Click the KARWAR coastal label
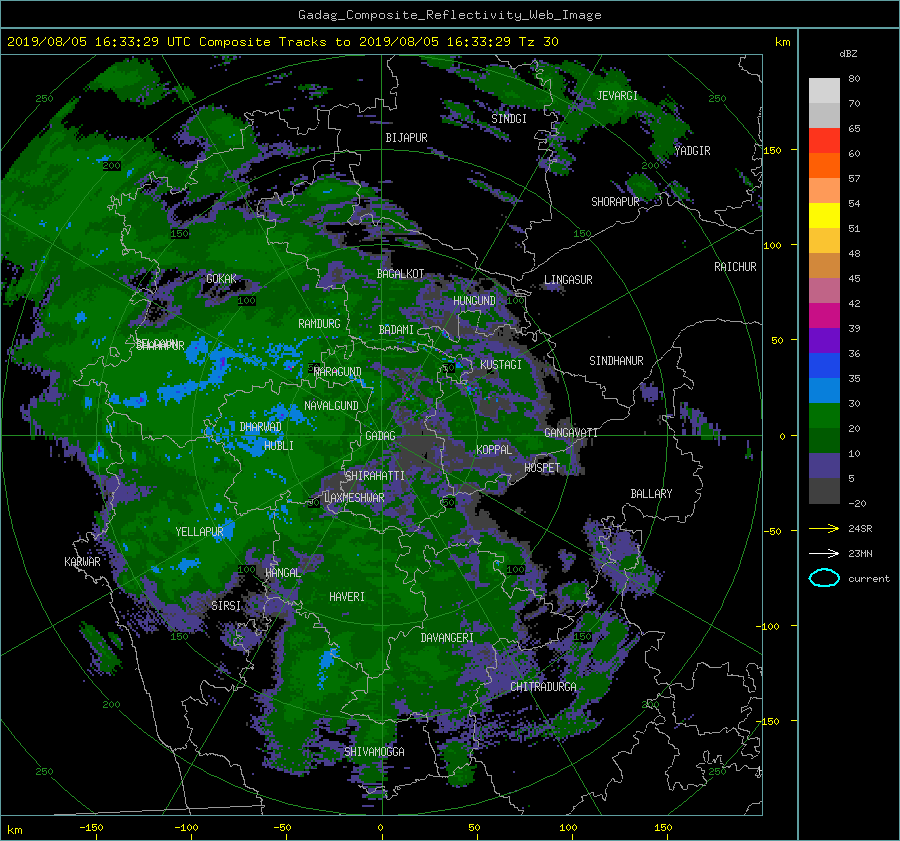900x841 pixels. click(82, 562)
